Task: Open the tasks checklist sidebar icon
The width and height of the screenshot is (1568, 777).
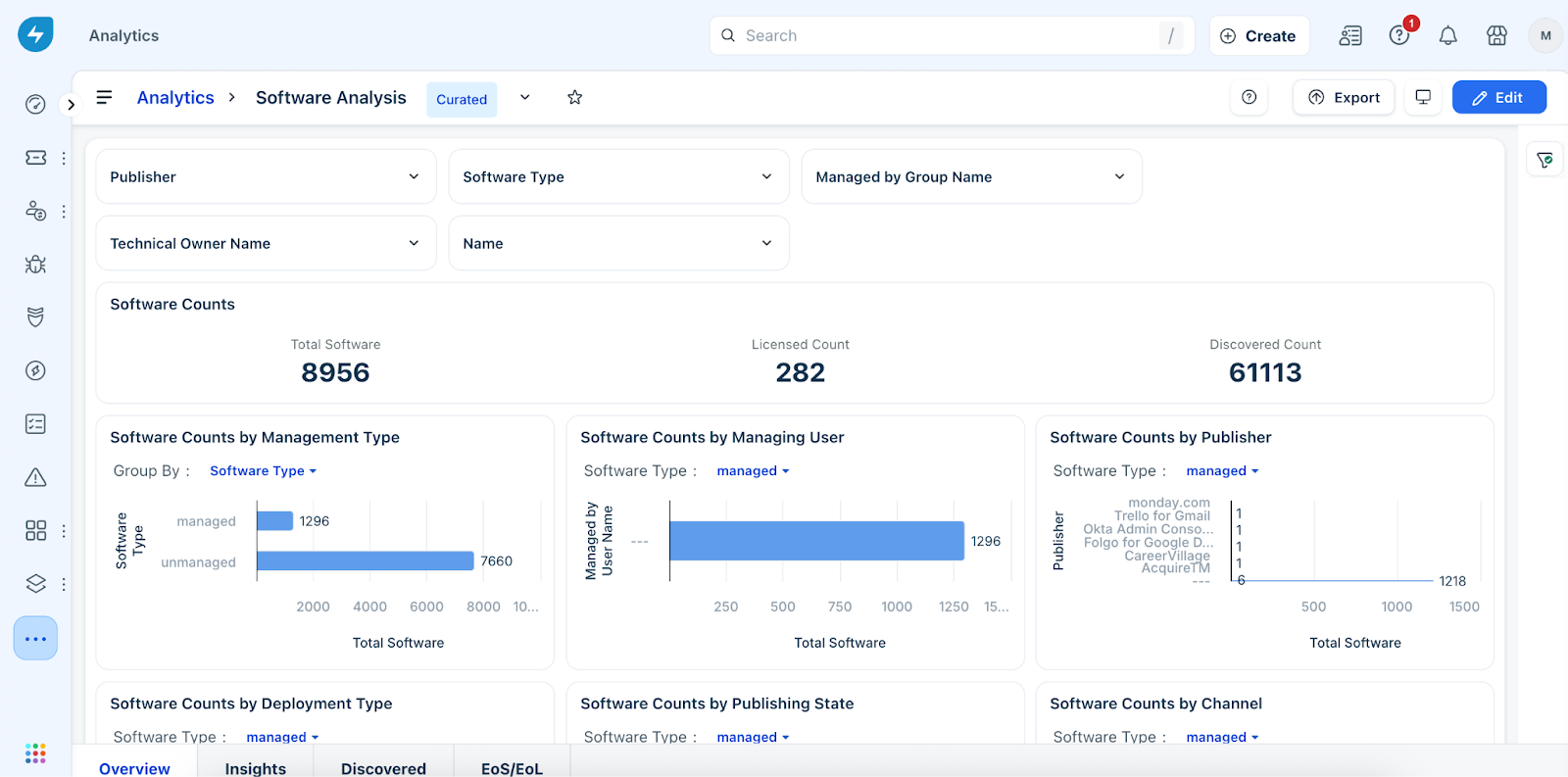Action: point(35,424)
